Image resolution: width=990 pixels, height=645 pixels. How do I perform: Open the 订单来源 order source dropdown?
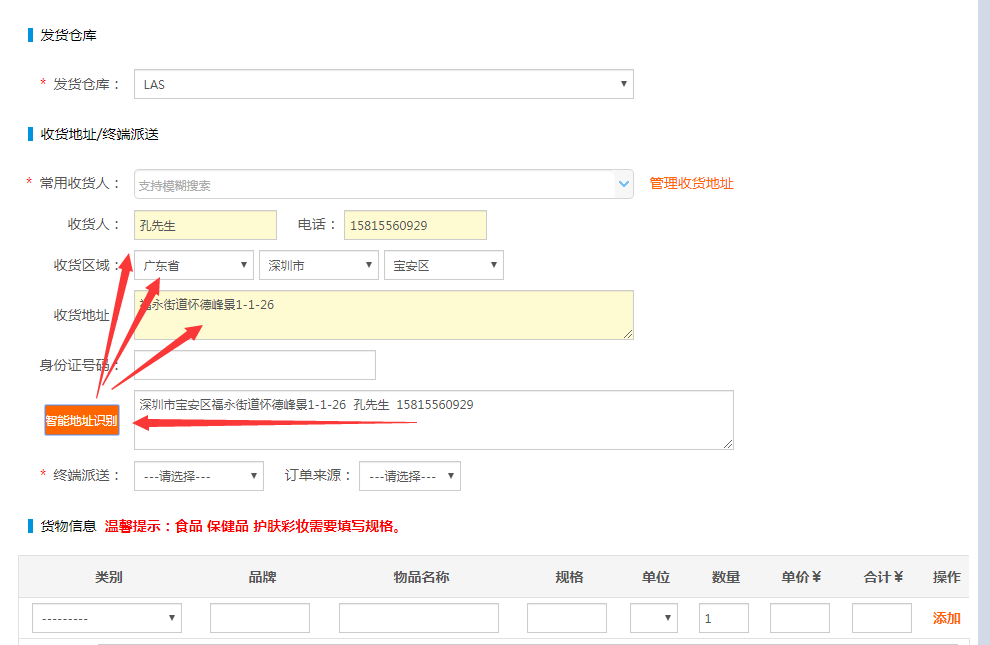[409, 476]
